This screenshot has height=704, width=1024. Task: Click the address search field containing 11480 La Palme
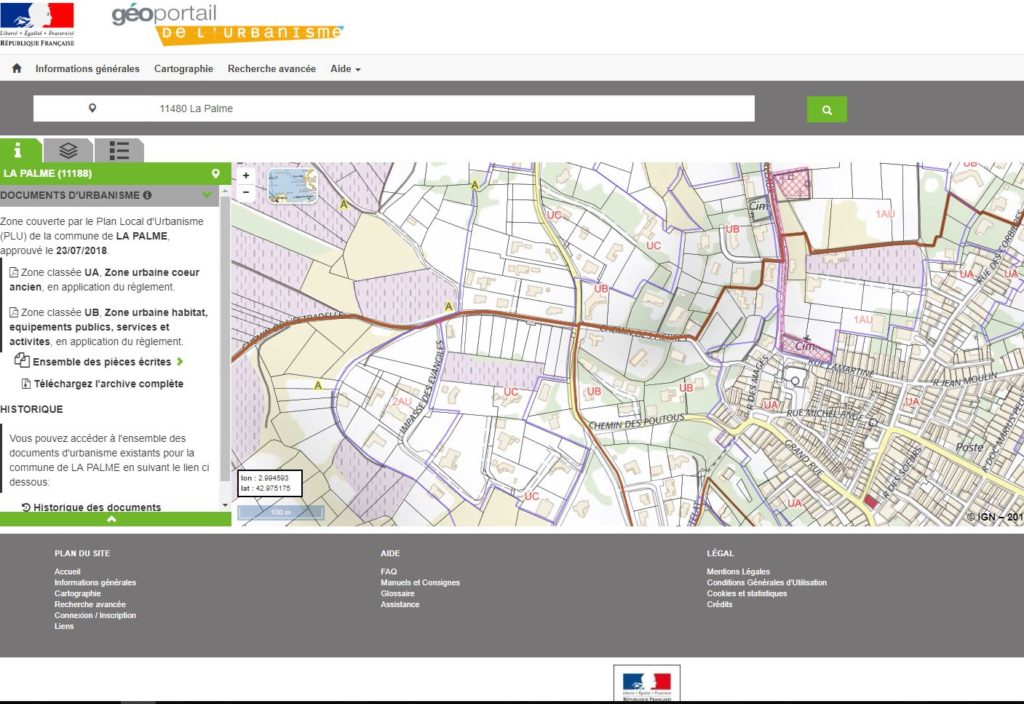(x=394, y=108)
